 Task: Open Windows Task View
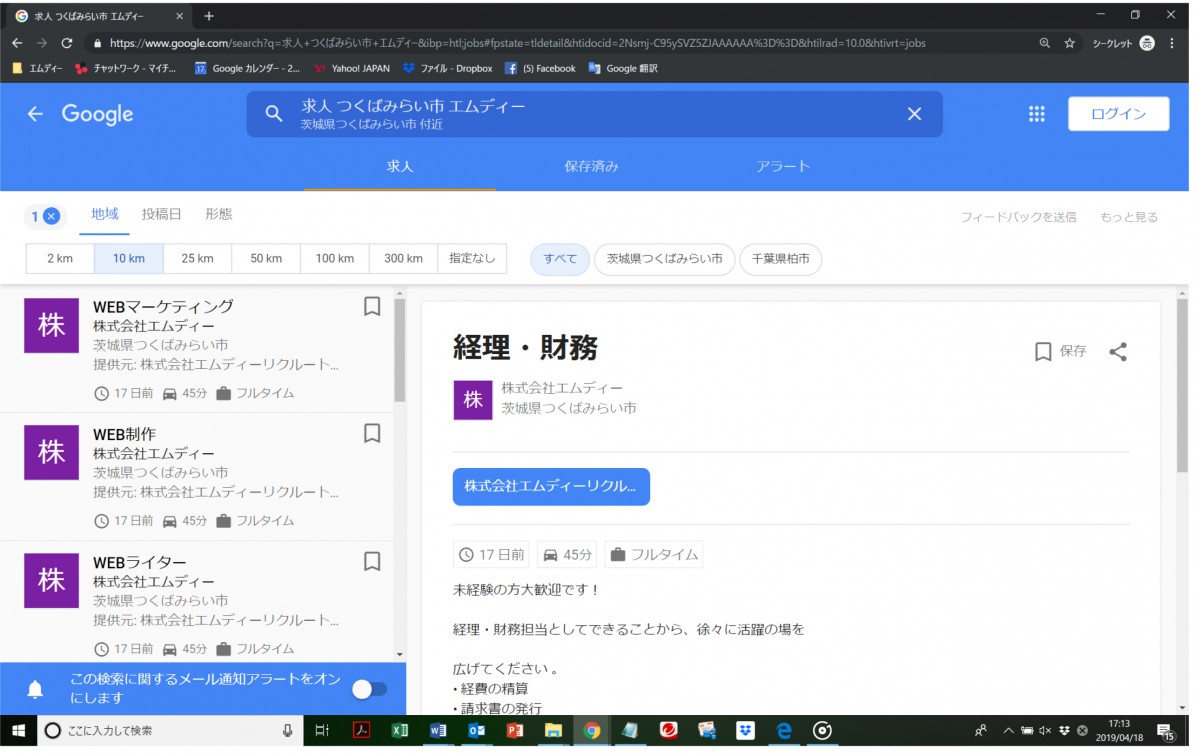(322, 731)
